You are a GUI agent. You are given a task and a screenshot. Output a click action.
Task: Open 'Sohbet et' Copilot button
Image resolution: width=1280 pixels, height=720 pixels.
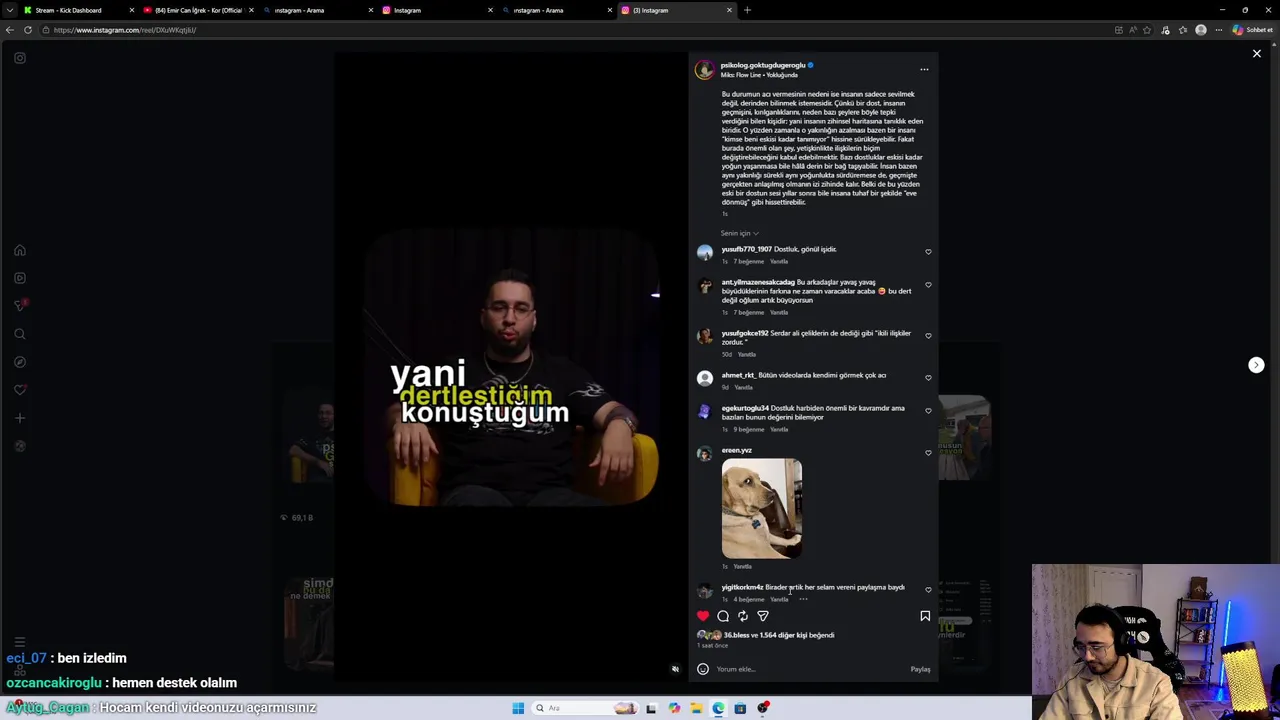(x=1253, y=30)
